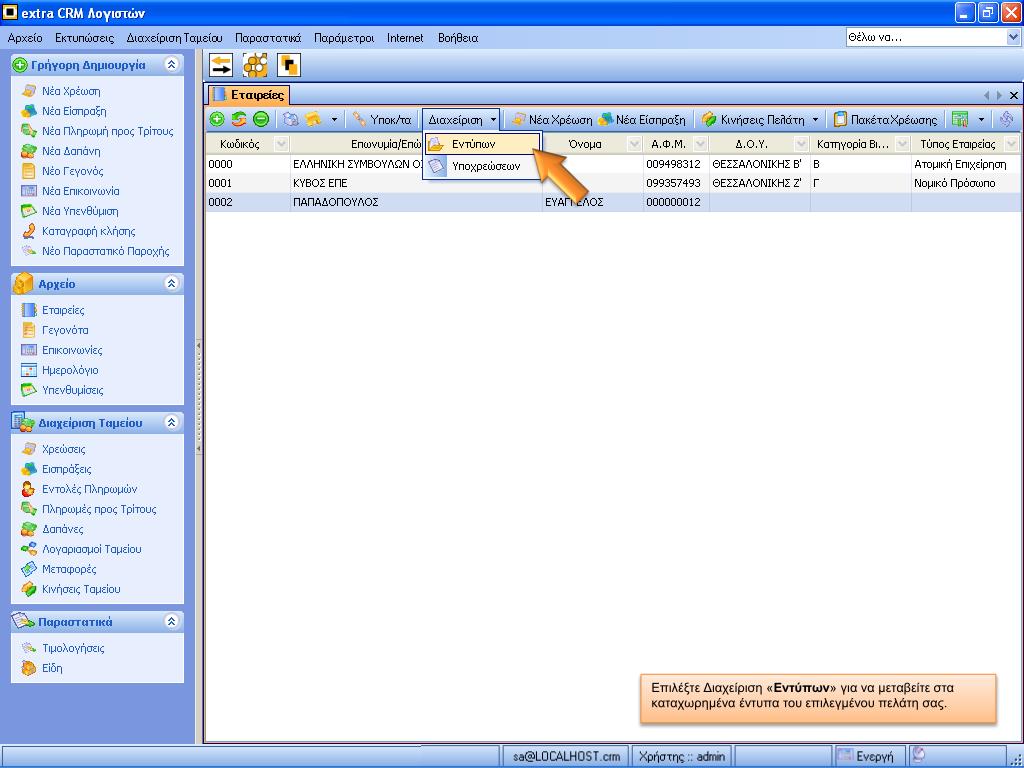Click the Καταγραφή κλήσης phone icon
The width and height of the screenshot is (1024, 768).
29,231
